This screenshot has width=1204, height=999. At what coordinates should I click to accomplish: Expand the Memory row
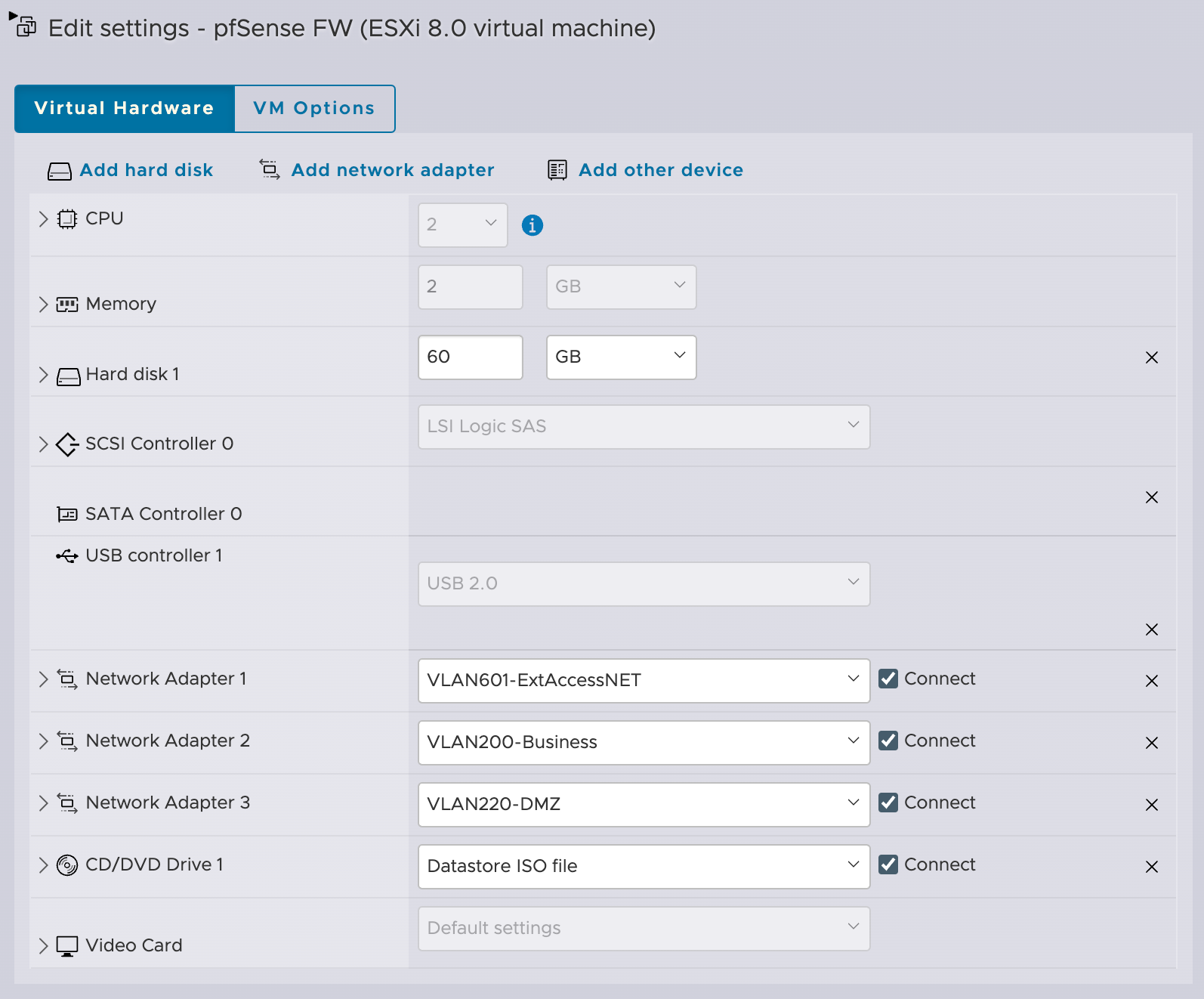point(43,305)
